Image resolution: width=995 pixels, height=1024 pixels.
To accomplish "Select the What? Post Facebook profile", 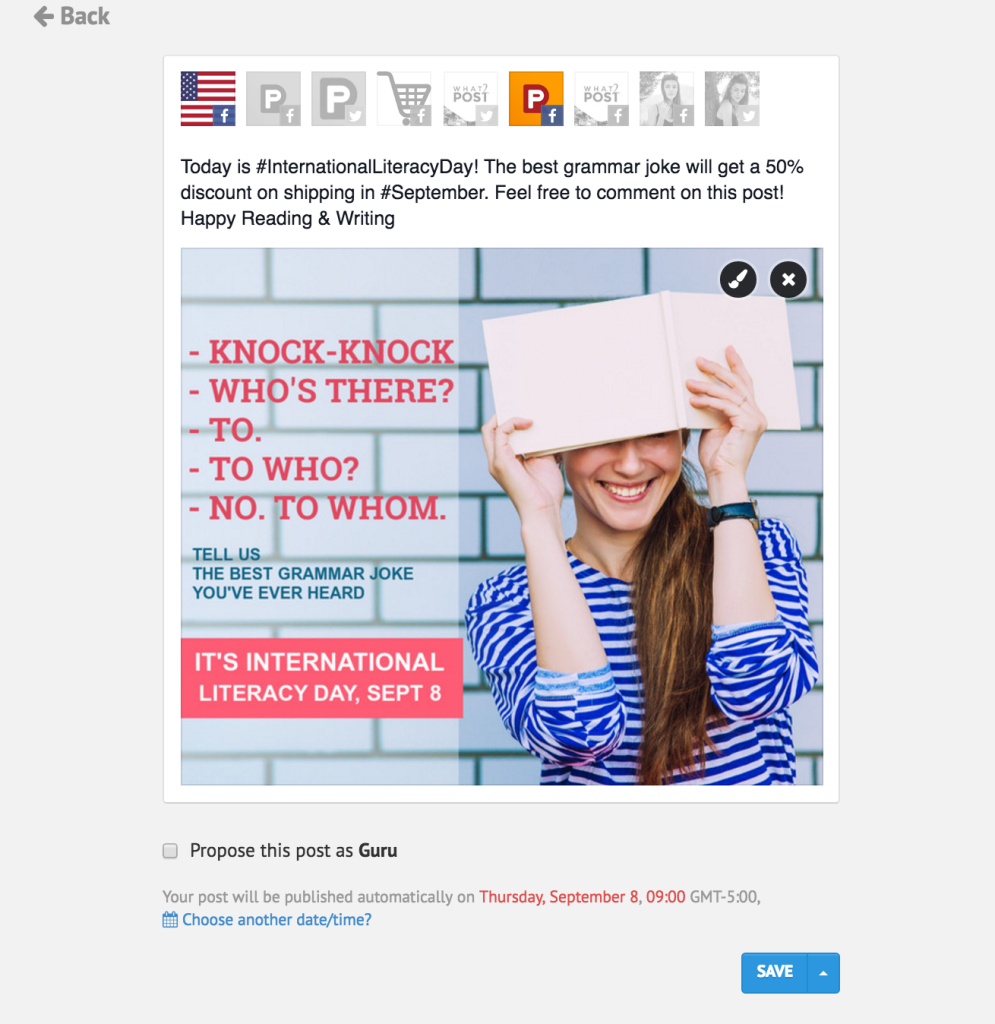I will click(x=601, y=99).
